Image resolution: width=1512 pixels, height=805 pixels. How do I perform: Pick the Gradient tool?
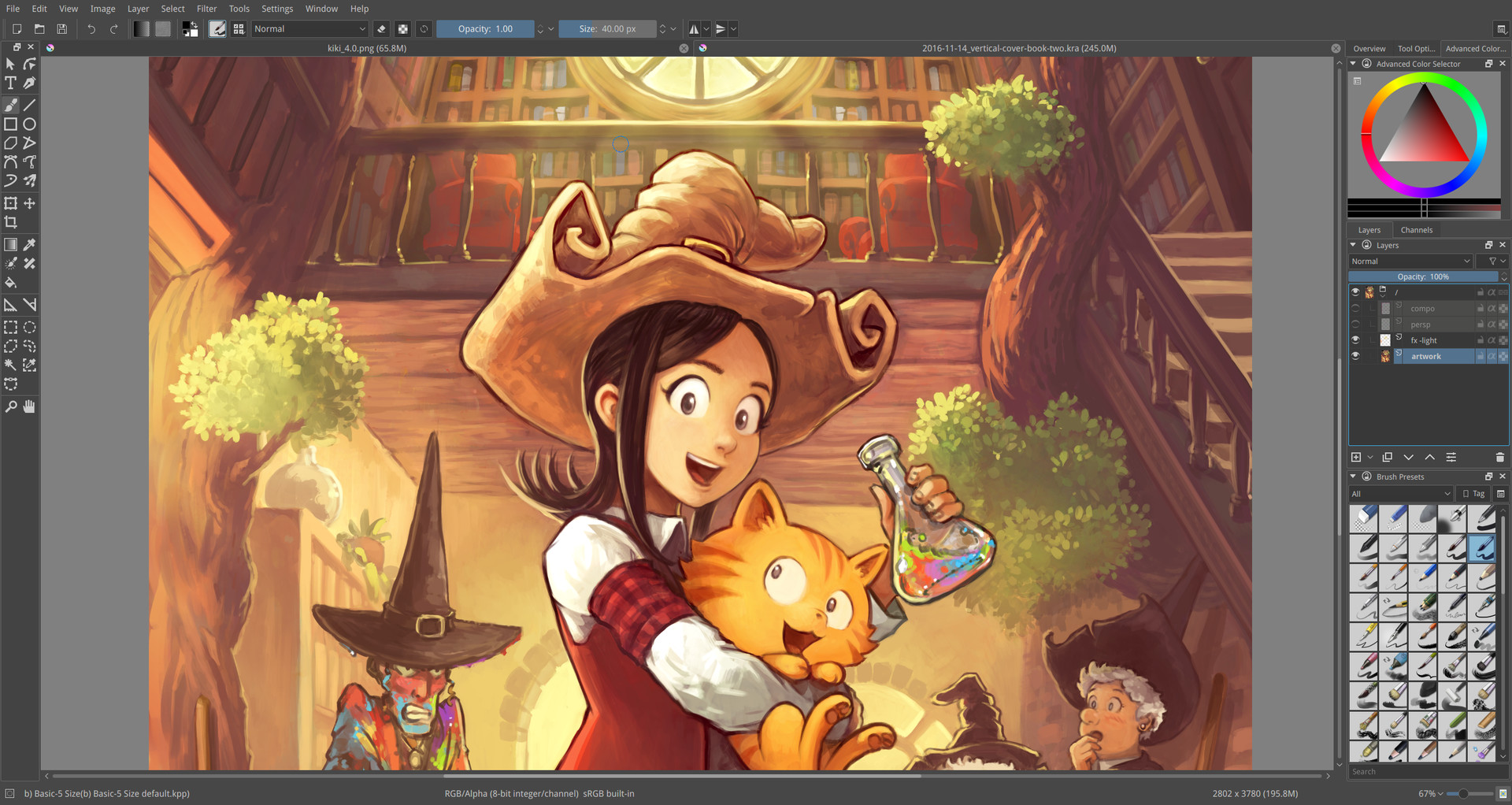point(11,244)
